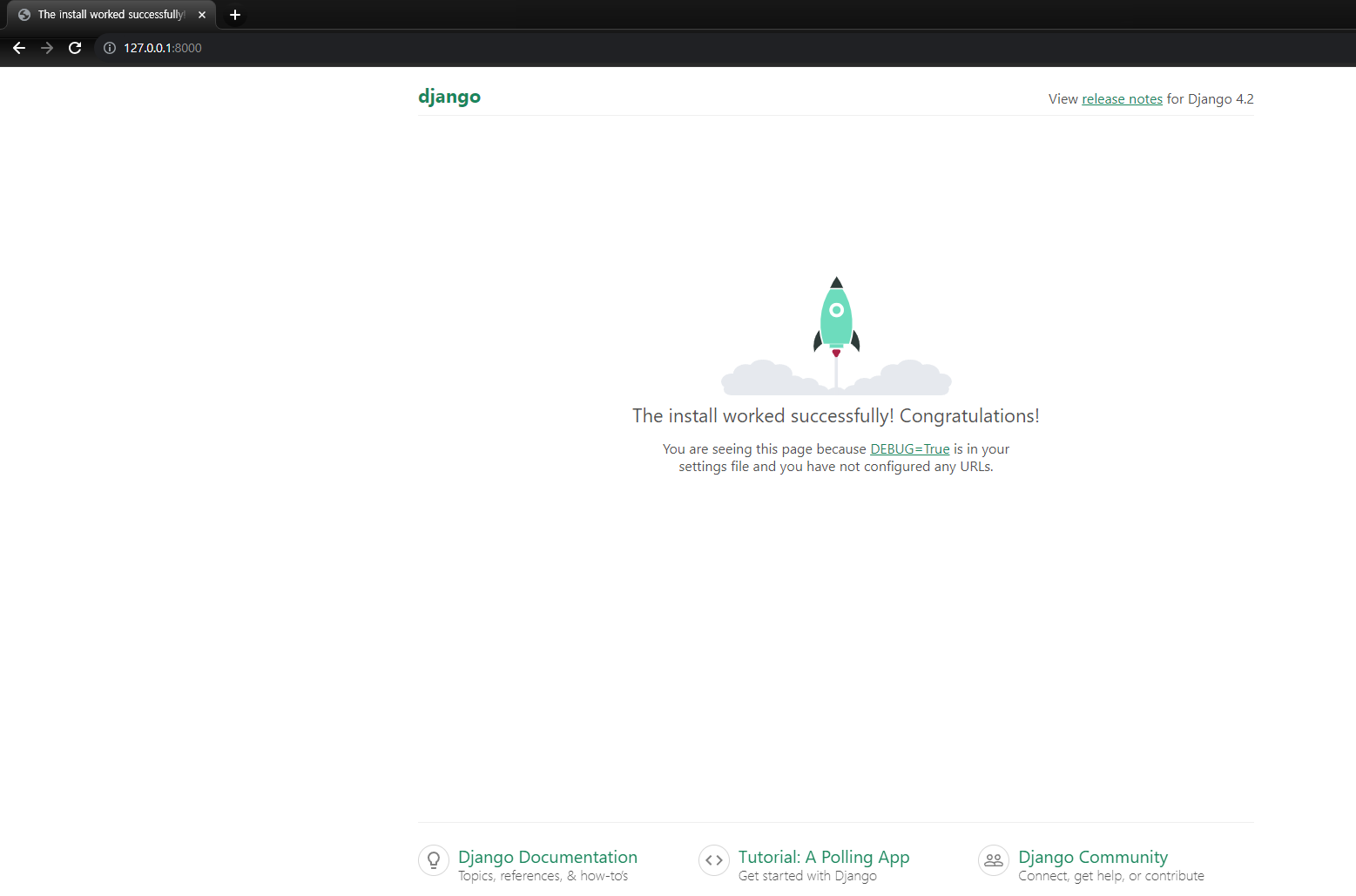The image size is (1356, 896).
Task: Close the 'The install worked successfully' tab
Action: 202,15
